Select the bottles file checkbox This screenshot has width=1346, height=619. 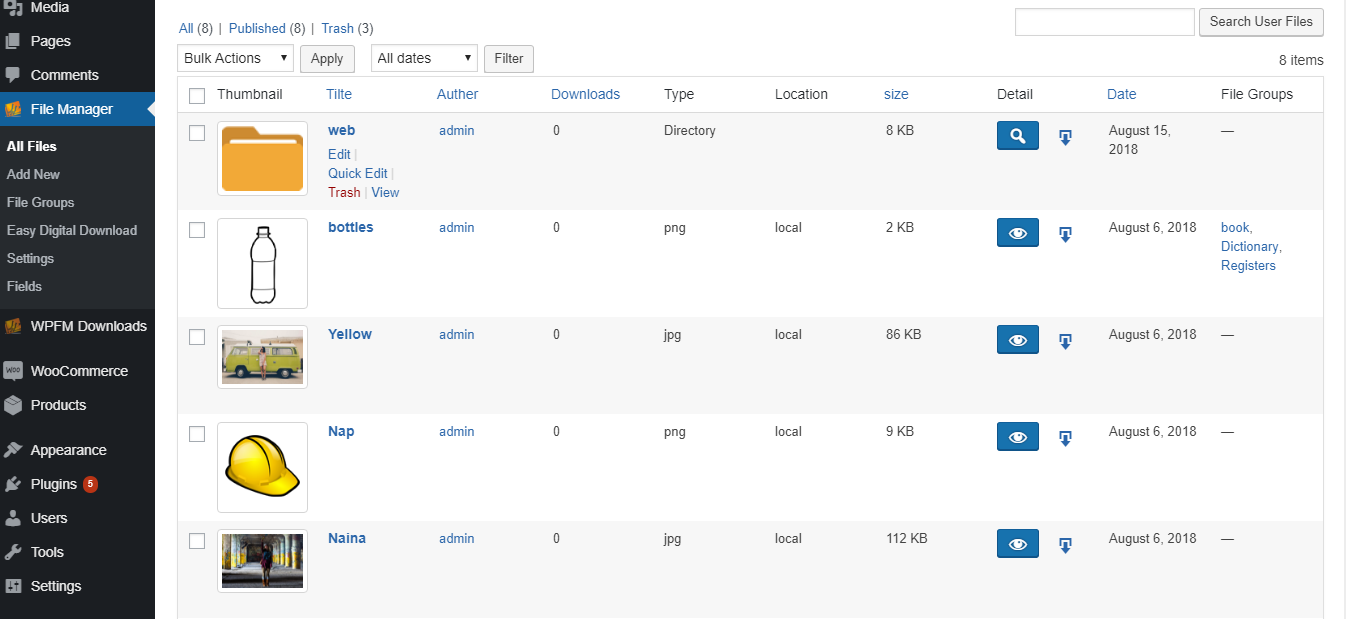[x=197, y=230]
